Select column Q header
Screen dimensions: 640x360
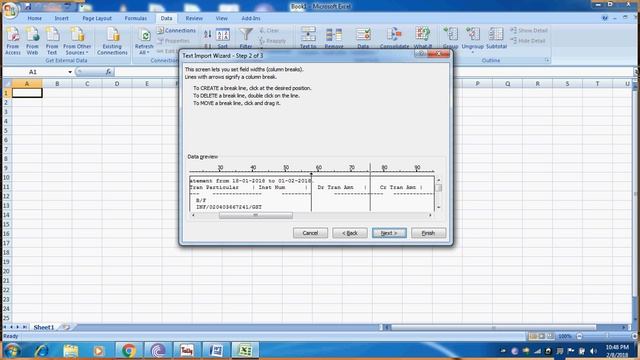click(x=507, y=84)
